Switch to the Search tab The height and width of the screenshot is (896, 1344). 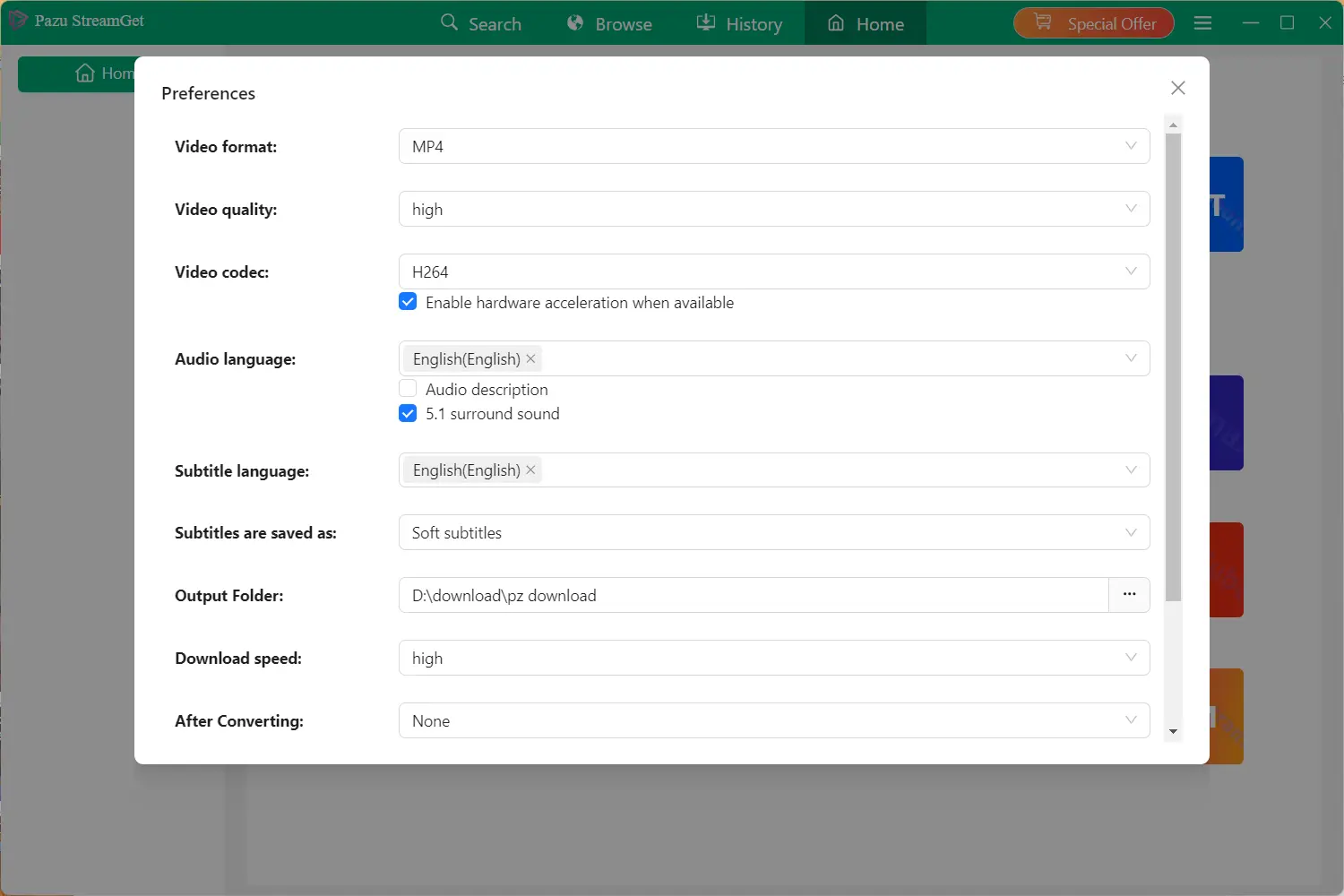pos(481,23)
